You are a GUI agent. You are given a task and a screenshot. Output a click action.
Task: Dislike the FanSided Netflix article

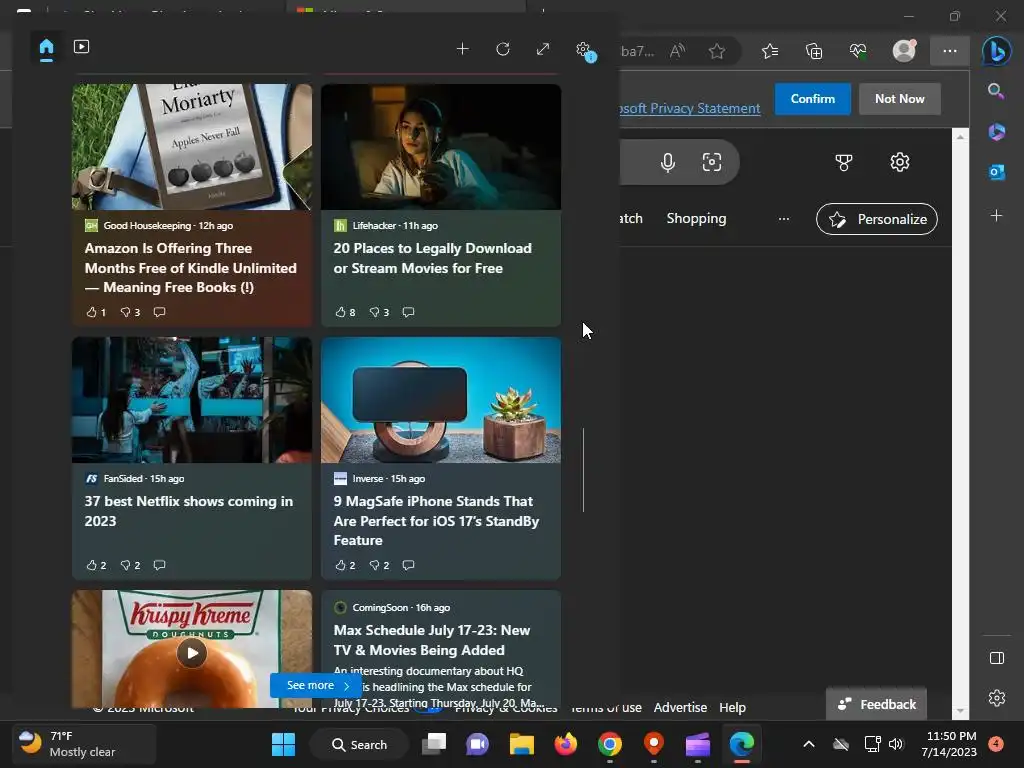(x=131, y=565)
